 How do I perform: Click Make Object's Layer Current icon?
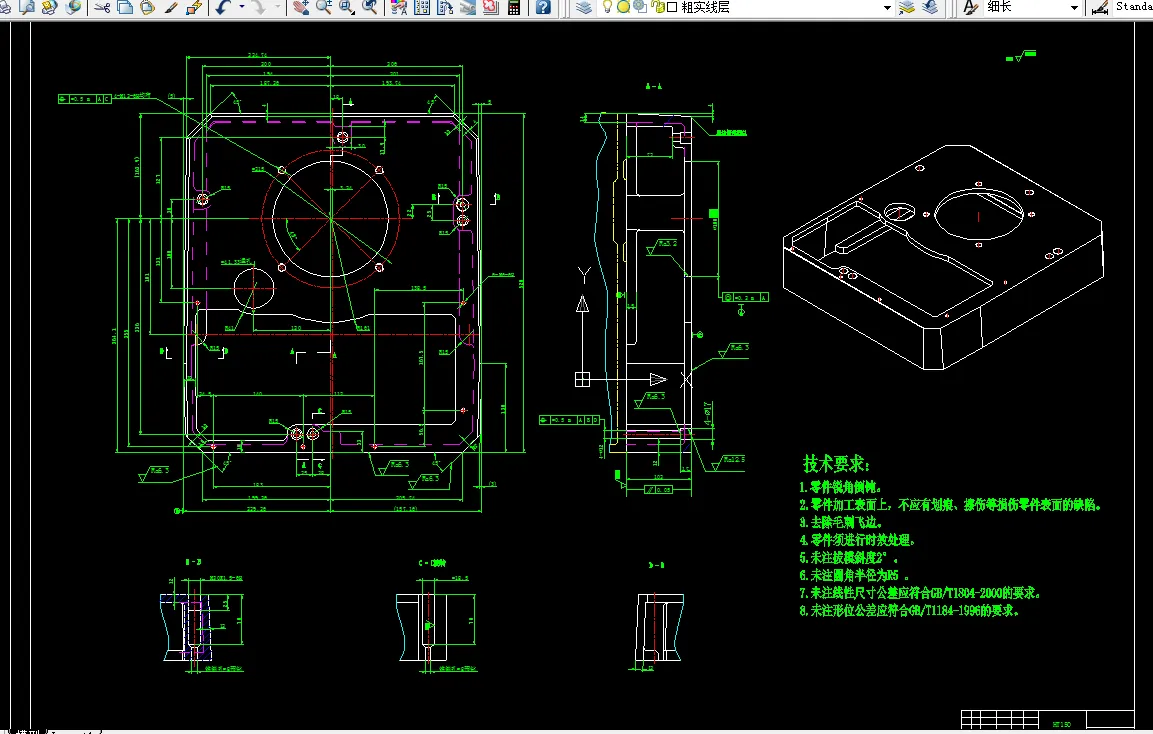pos(907,7)
